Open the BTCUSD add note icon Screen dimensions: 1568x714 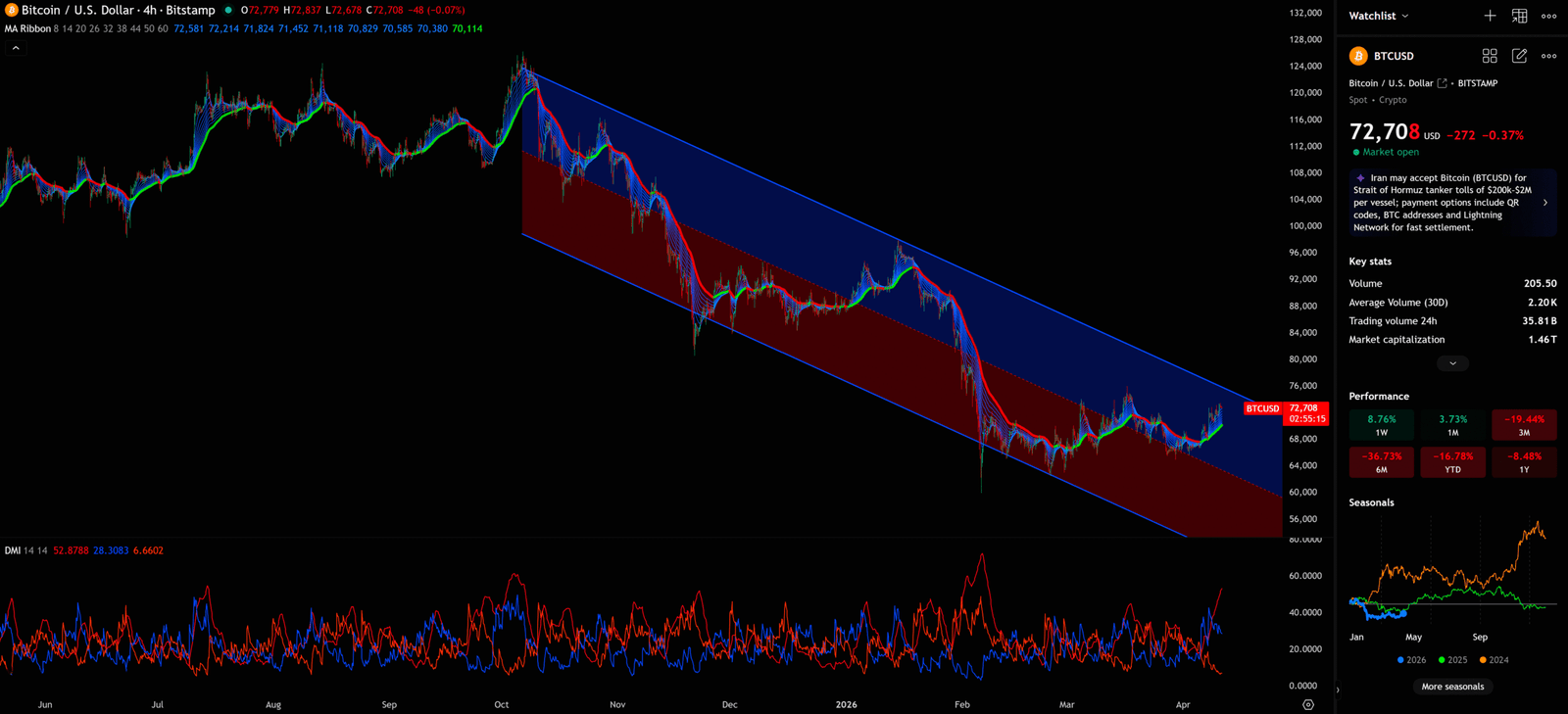tap(1519, 56)
